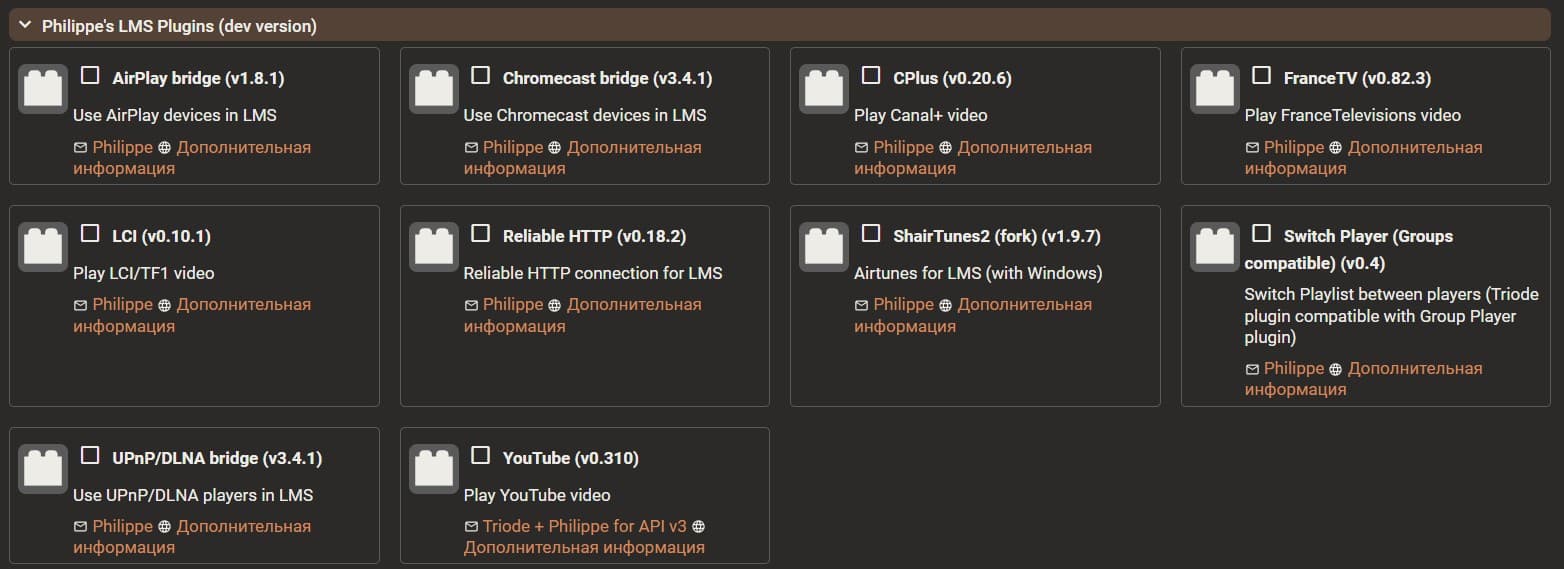
Task: Click the globe icon under LCI plugin
Action: (165, 305)
